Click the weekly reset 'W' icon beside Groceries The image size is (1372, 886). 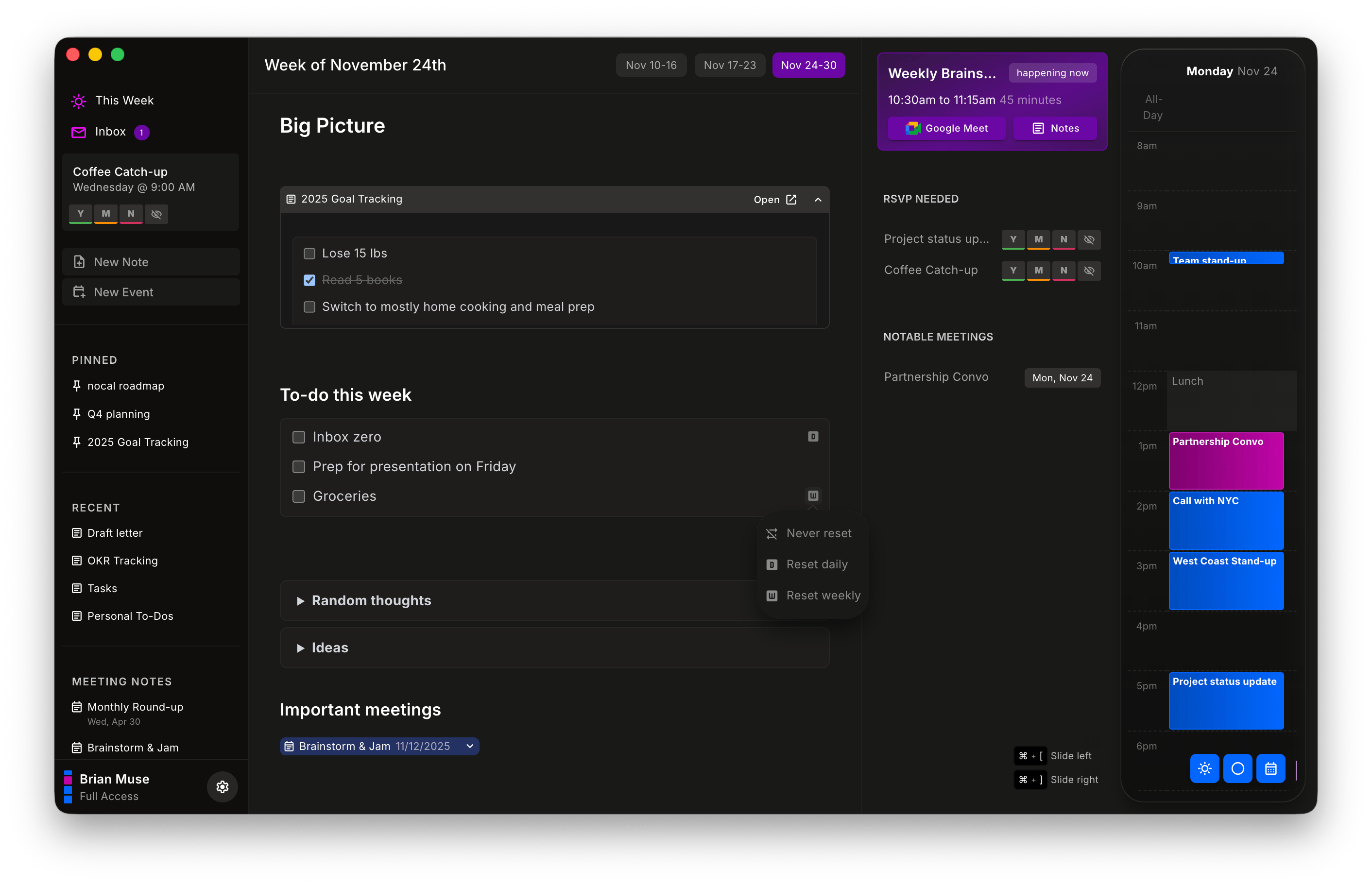[813, 495]
